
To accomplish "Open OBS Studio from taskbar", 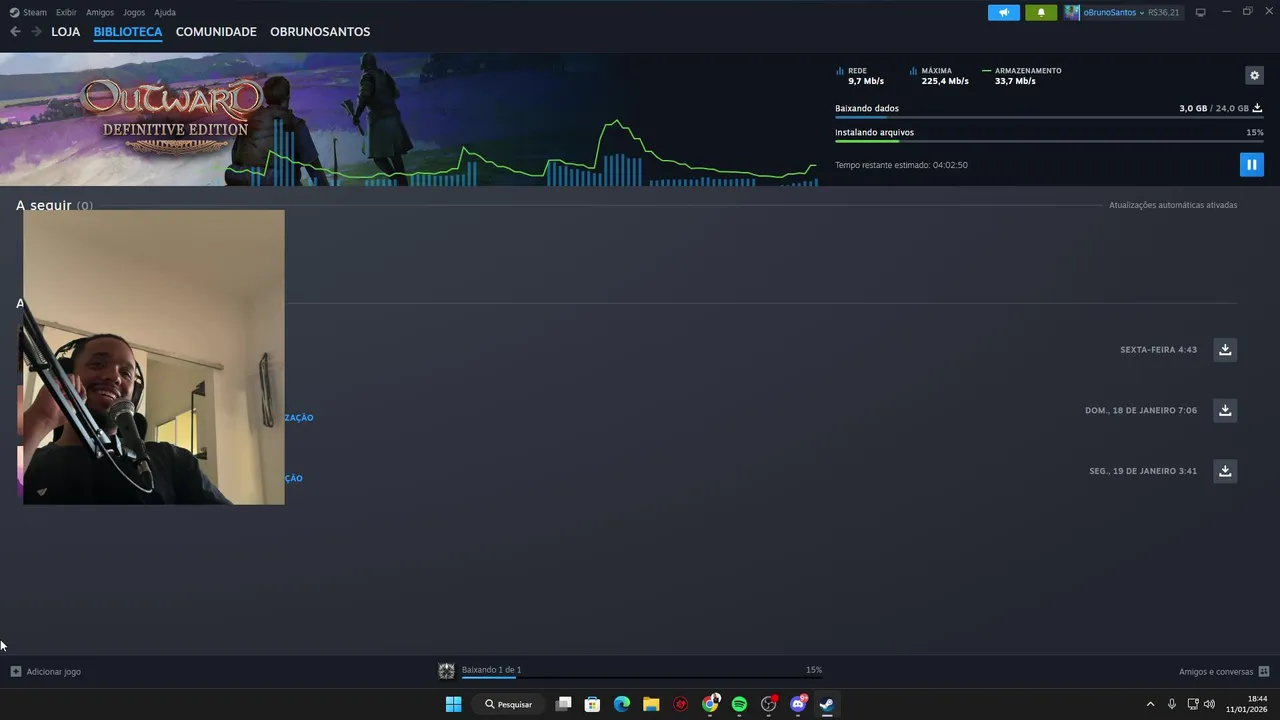I will point(768,704).
